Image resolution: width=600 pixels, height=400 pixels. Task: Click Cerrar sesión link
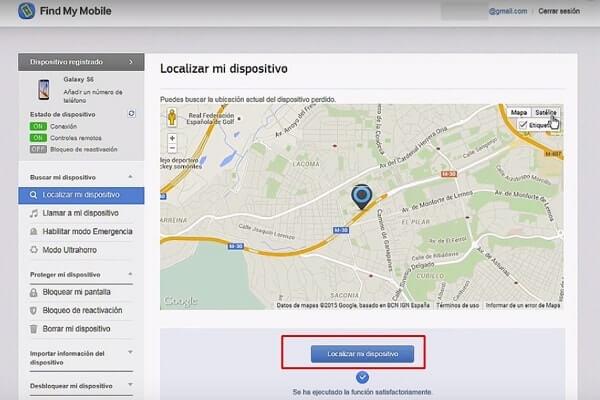tap(559, 11)
